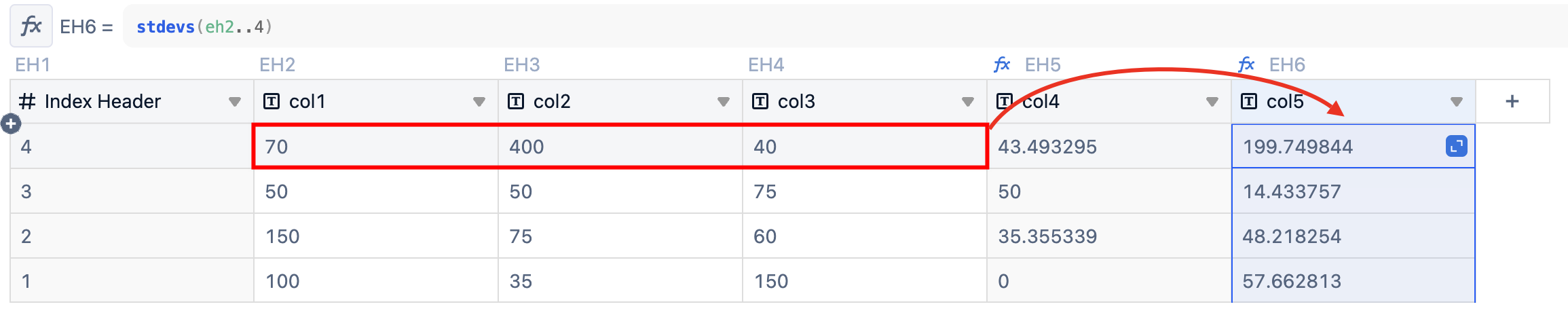Select the cell containing 400
Screen dimensions: 1568x315
pos(620,146)
